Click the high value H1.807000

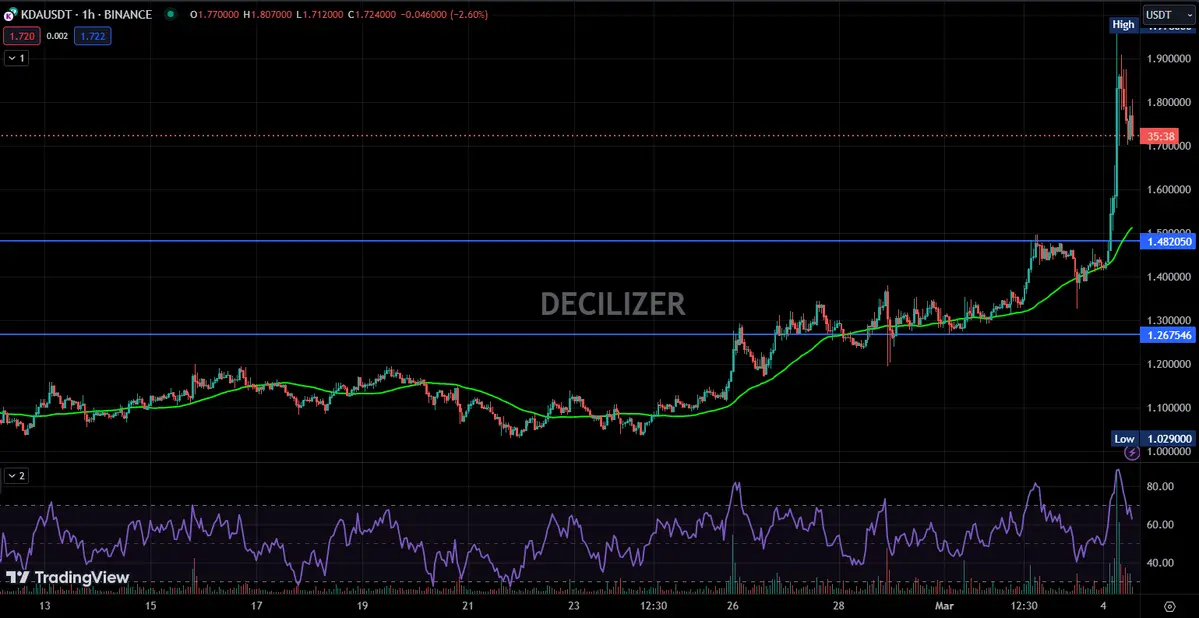click(x=268, y=15)
